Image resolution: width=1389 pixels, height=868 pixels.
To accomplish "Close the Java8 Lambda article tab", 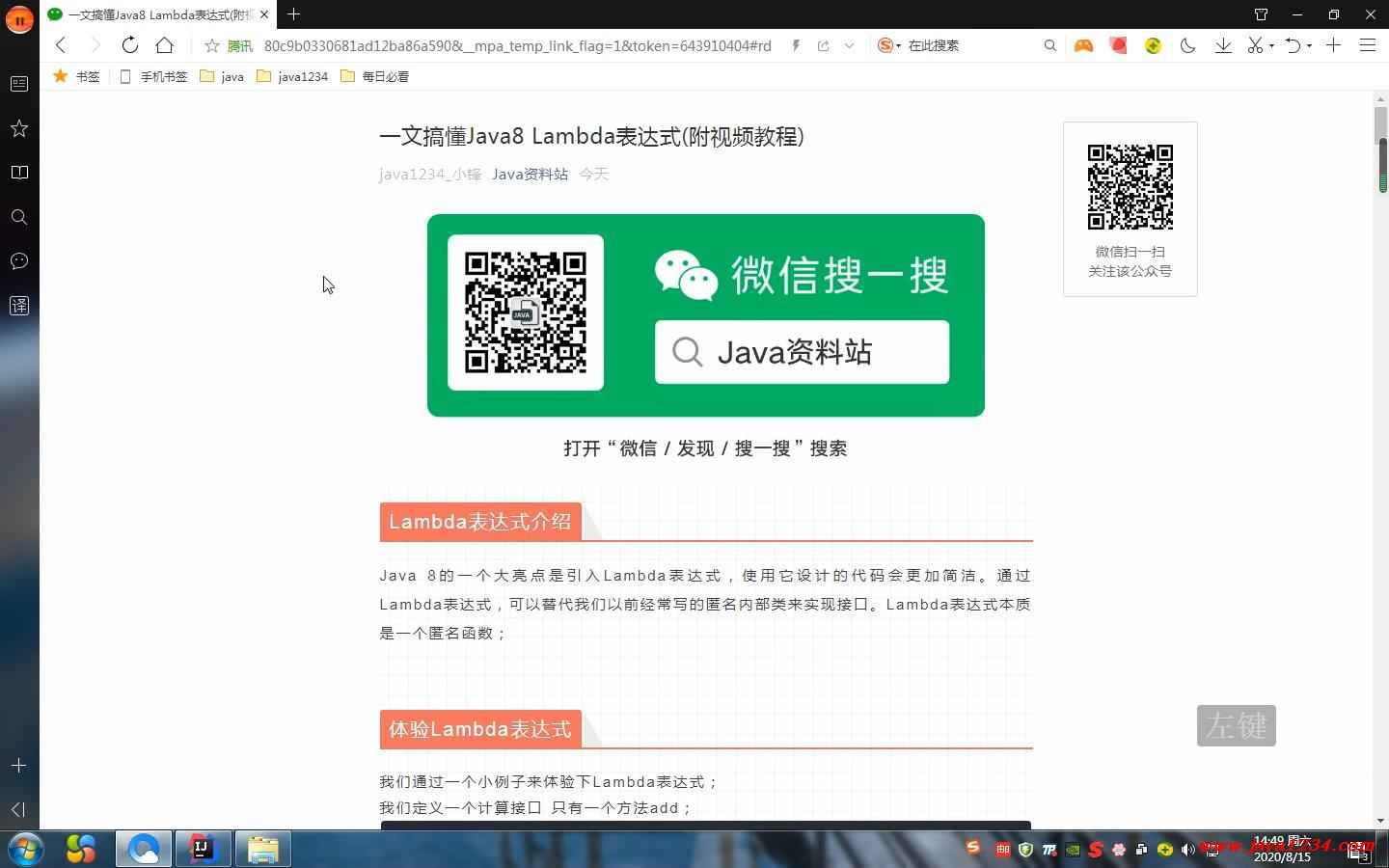I will pyautogui.click(x=264, y=14).
